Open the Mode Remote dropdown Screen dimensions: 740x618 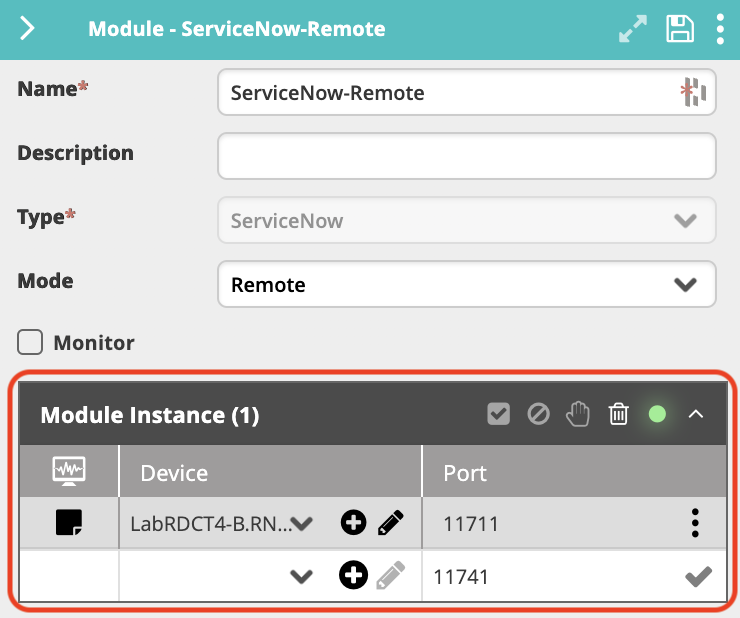point(466,285)
